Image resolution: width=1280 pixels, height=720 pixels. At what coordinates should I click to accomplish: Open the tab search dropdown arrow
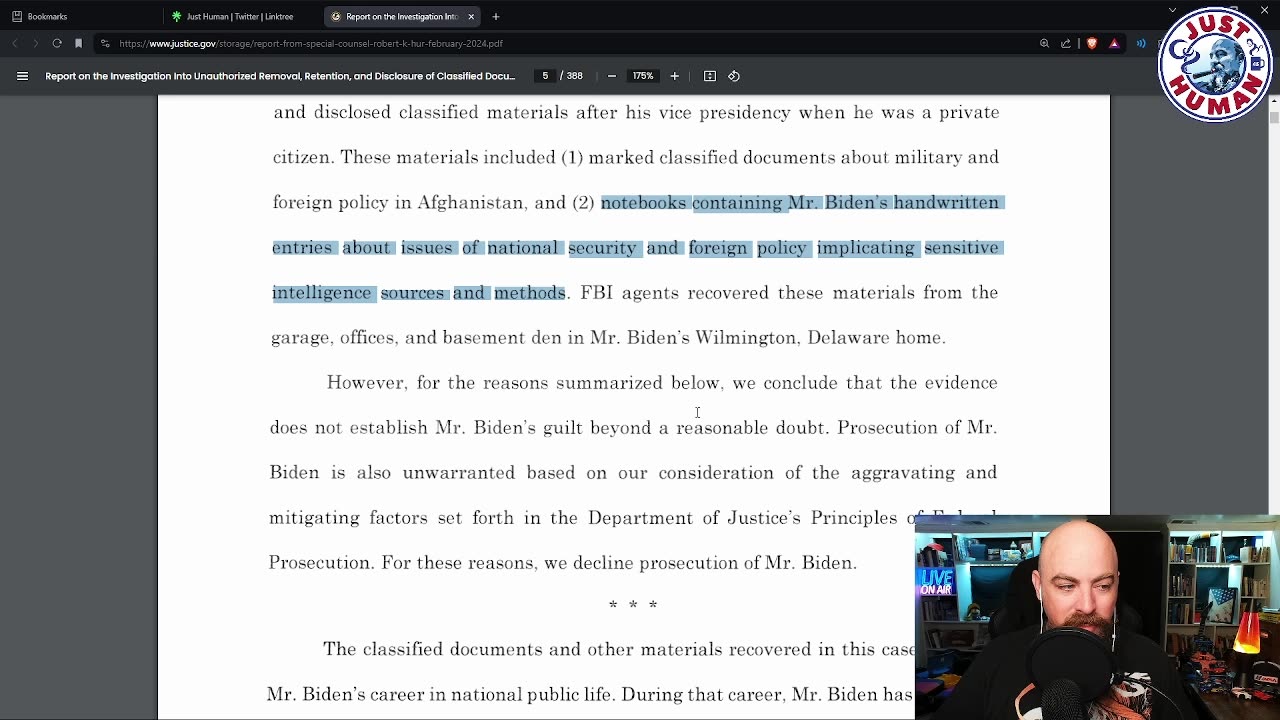click(1172, 10)
